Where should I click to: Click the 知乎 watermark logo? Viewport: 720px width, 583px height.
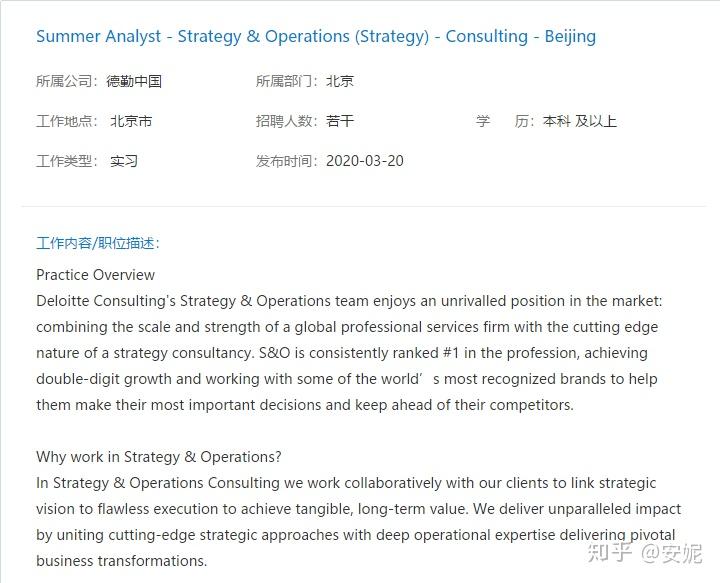pyautogui.click(x=610, y=551)
